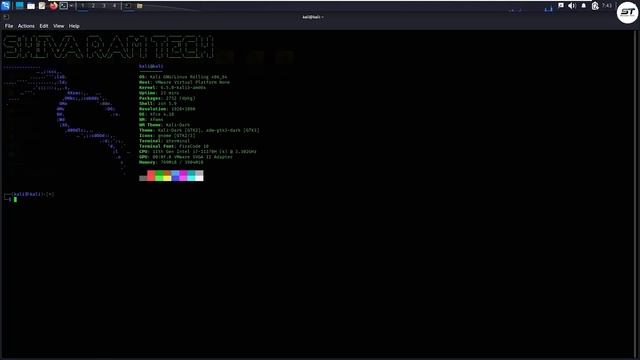Image resolution: width=640 pixels, height=360 pixels.
Task: Select the terminal window button in taskbar
Action: [x=128, y=6]
